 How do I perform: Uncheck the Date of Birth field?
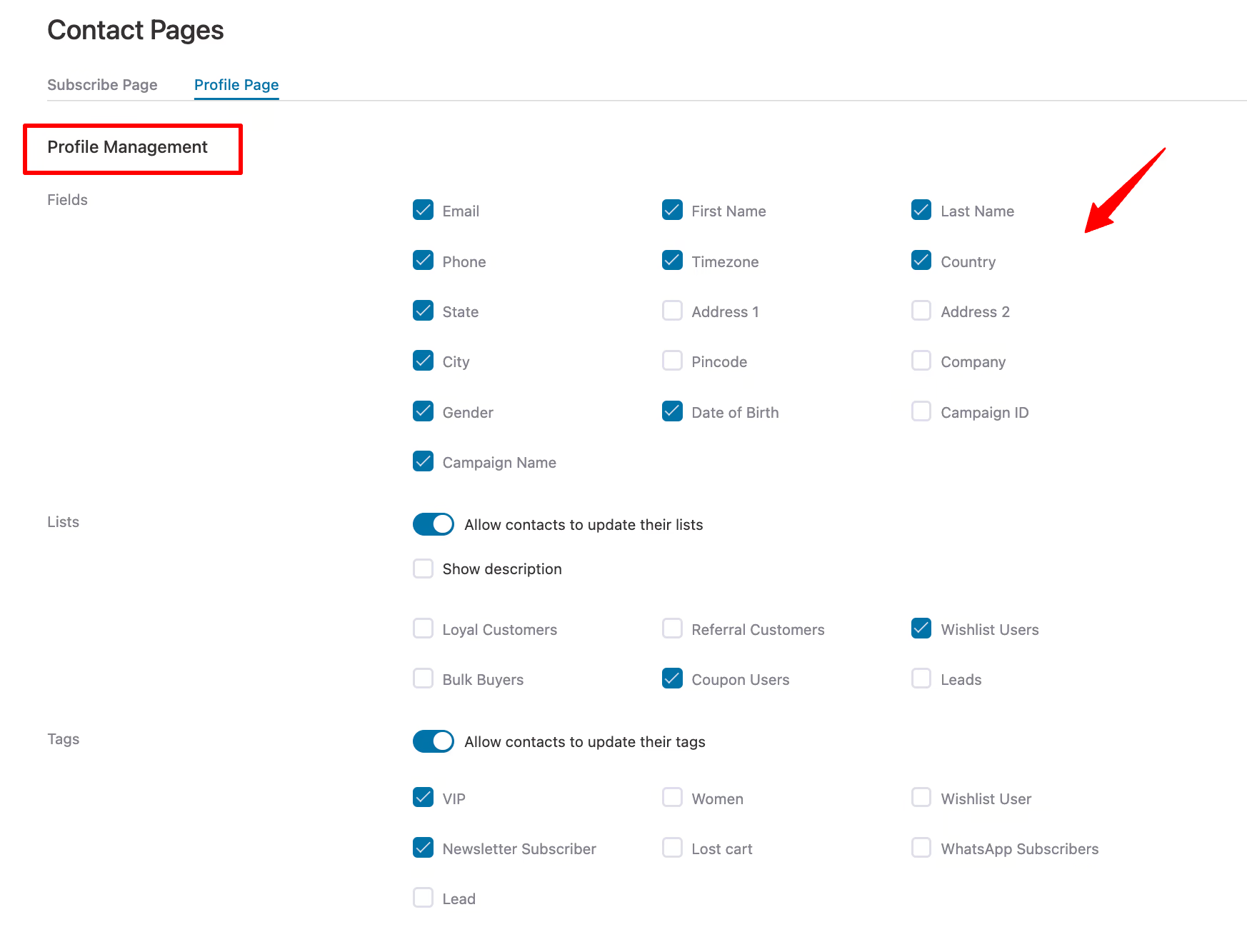[672, 411]
